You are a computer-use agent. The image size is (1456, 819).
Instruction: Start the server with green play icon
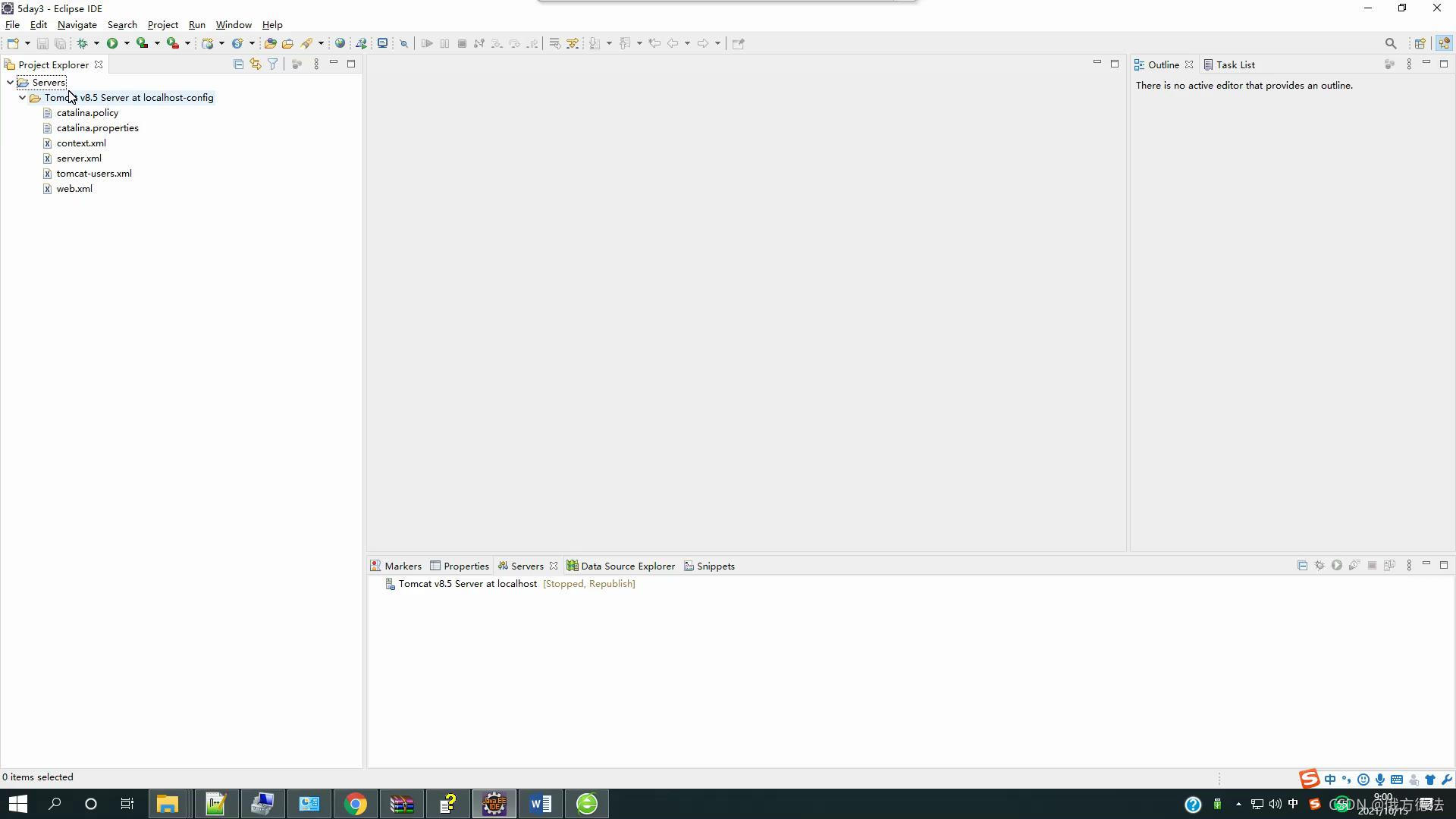point(1337,566)
